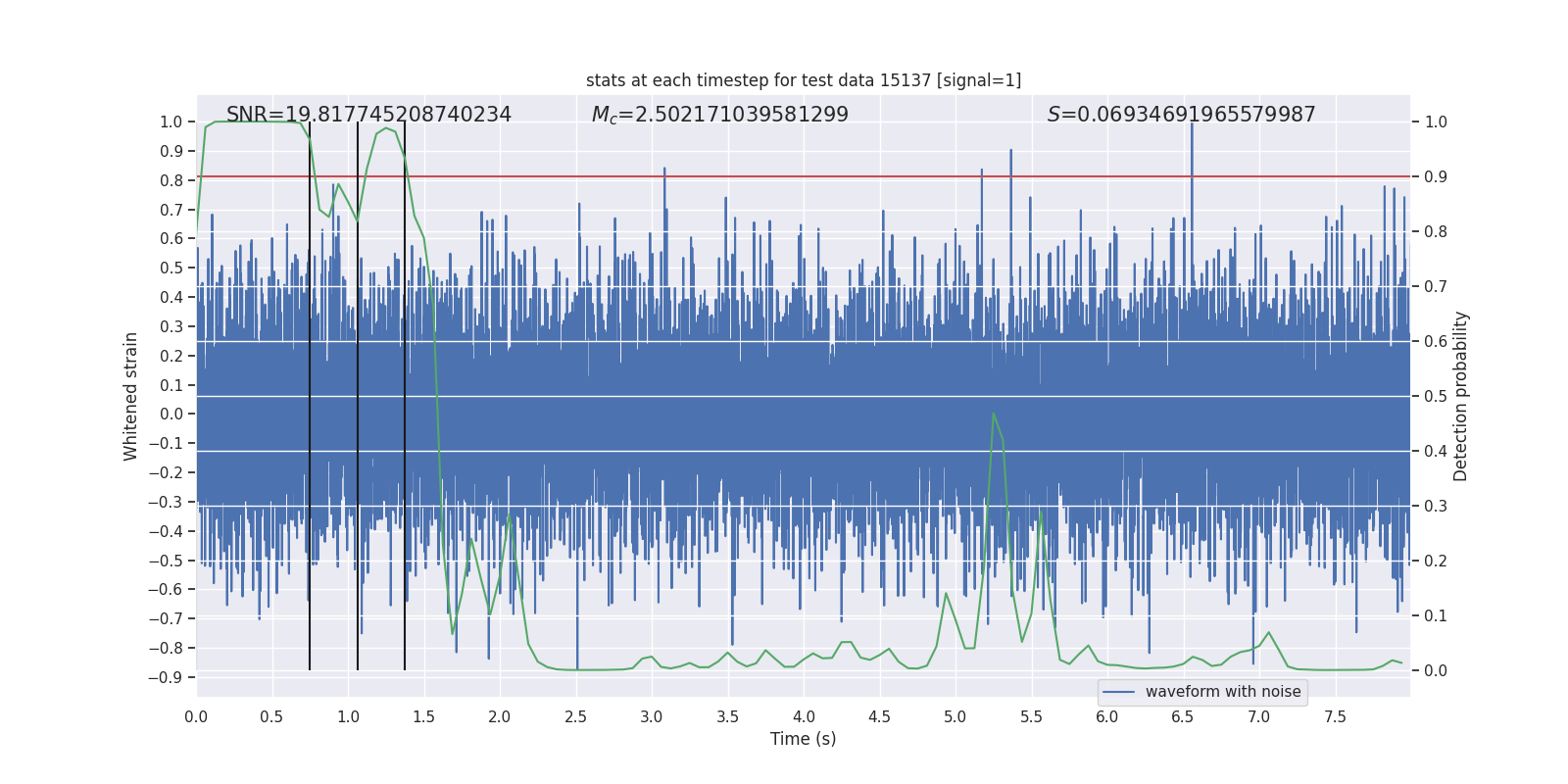1568x784 pixels.
Task: Click the x-axis tick label 0.0
Action: point(196,717)
